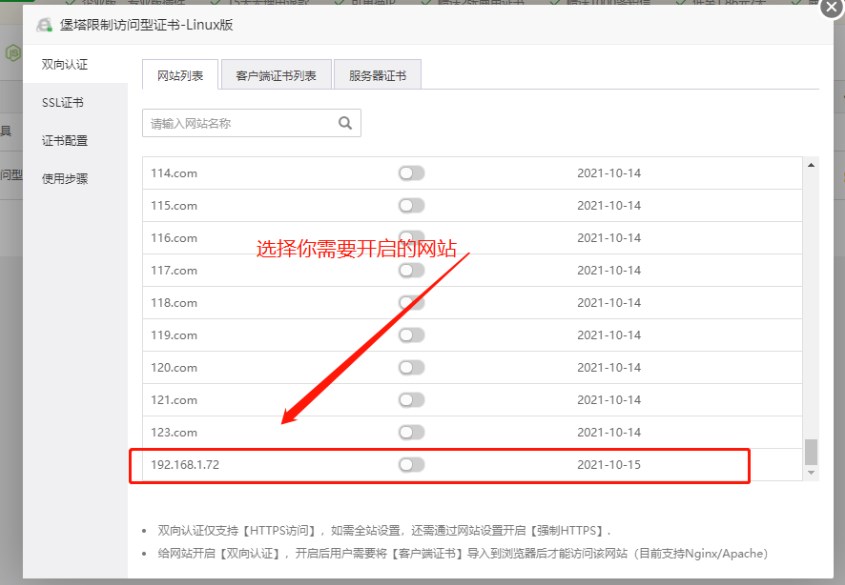Screen dimensions: 845x585
Task: Go to 证书配置 in the sidebar
Action: click(x=65, y=141)
